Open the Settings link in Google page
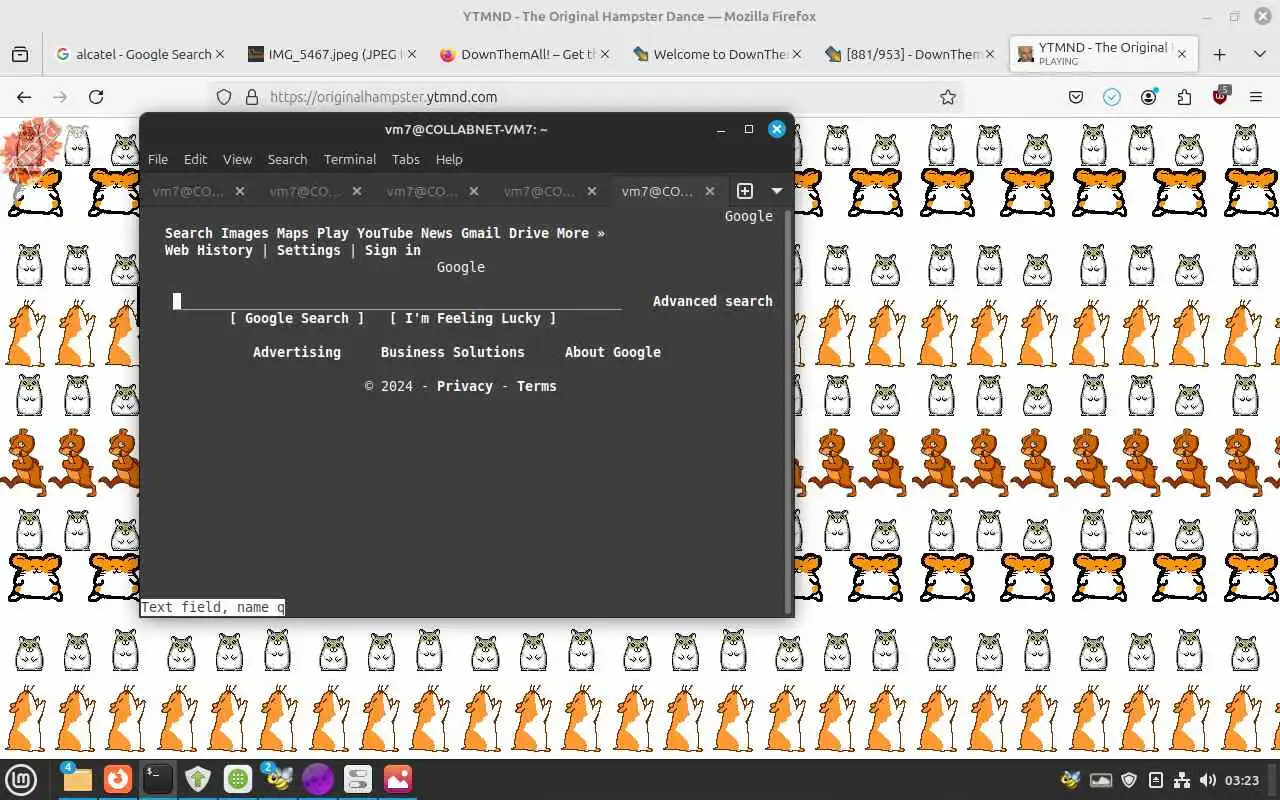1280x800 pixels. tap(309, 250)
